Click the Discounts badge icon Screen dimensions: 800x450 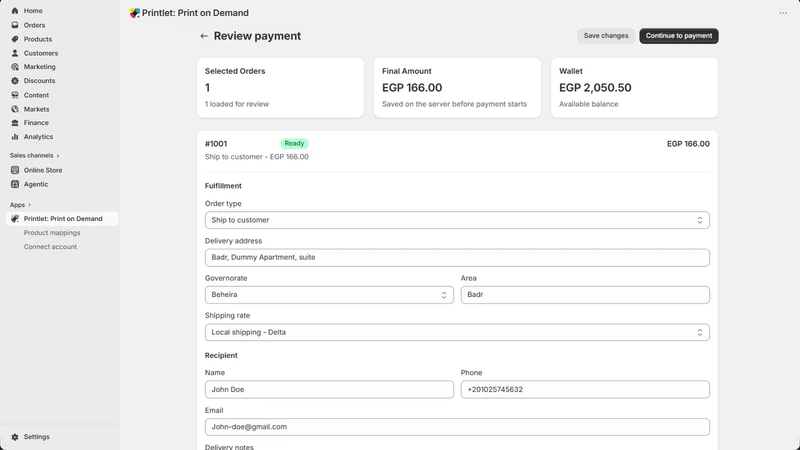[x=15, y=81]
